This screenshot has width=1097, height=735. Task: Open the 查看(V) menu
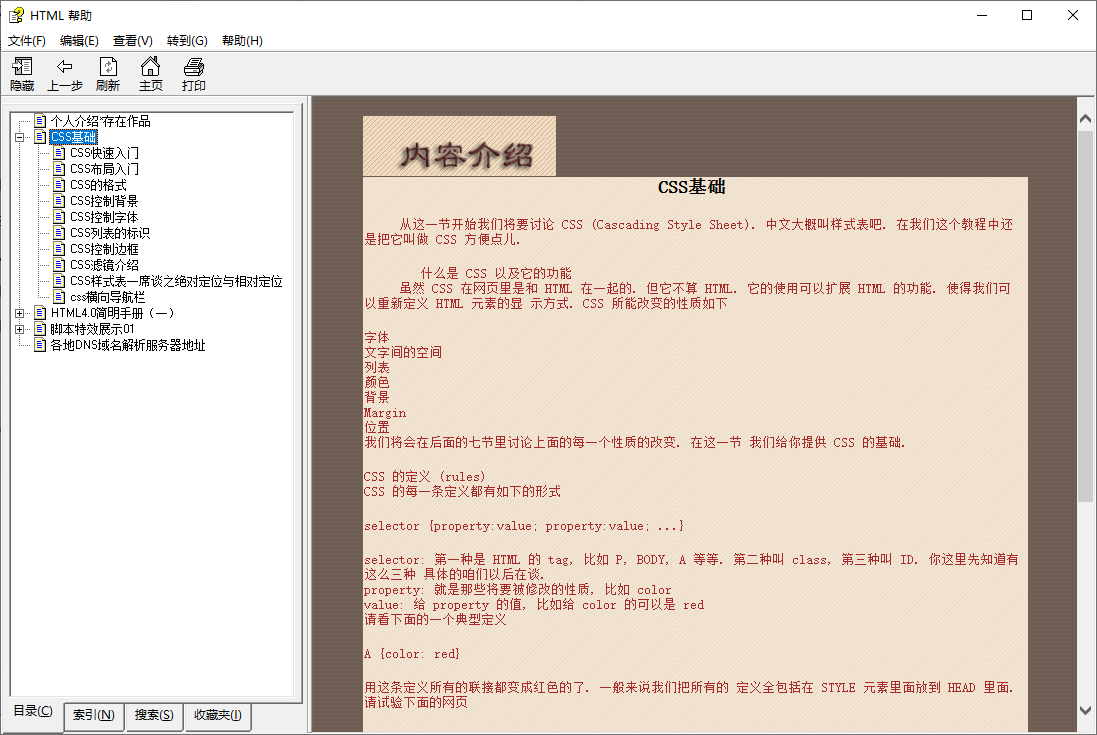(x=132, y=41)
